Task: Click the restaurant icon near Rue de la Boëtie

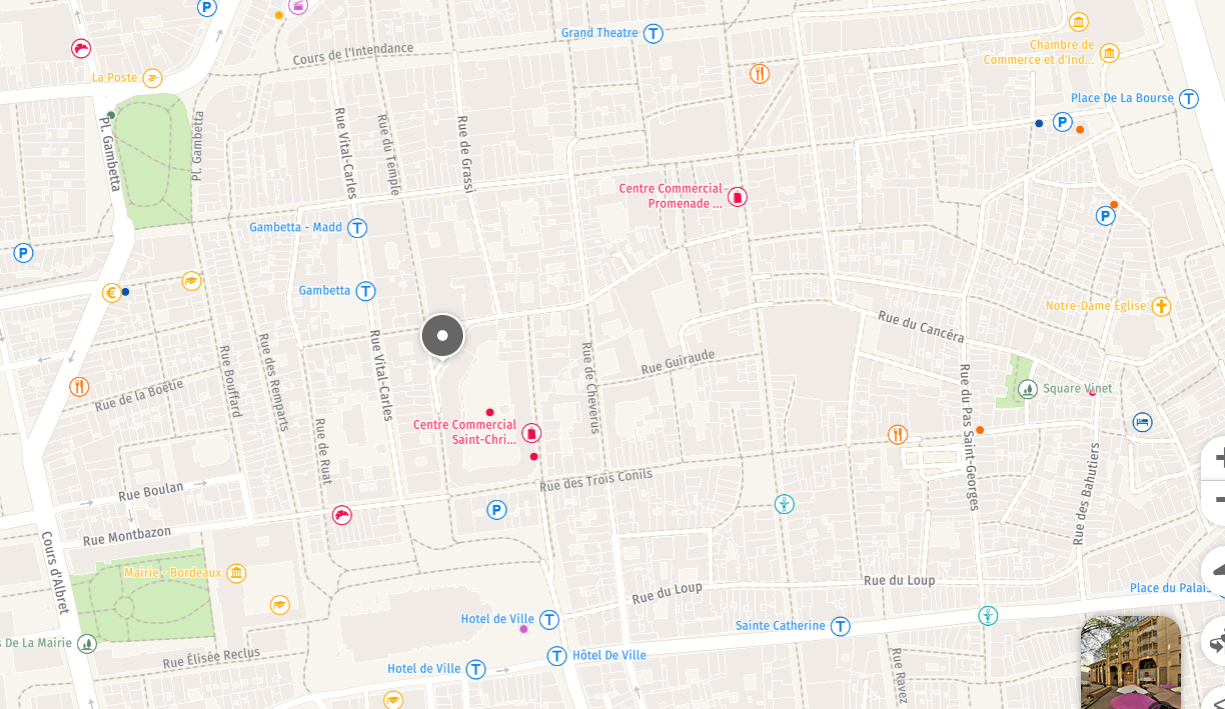Action: pos(79,386)
